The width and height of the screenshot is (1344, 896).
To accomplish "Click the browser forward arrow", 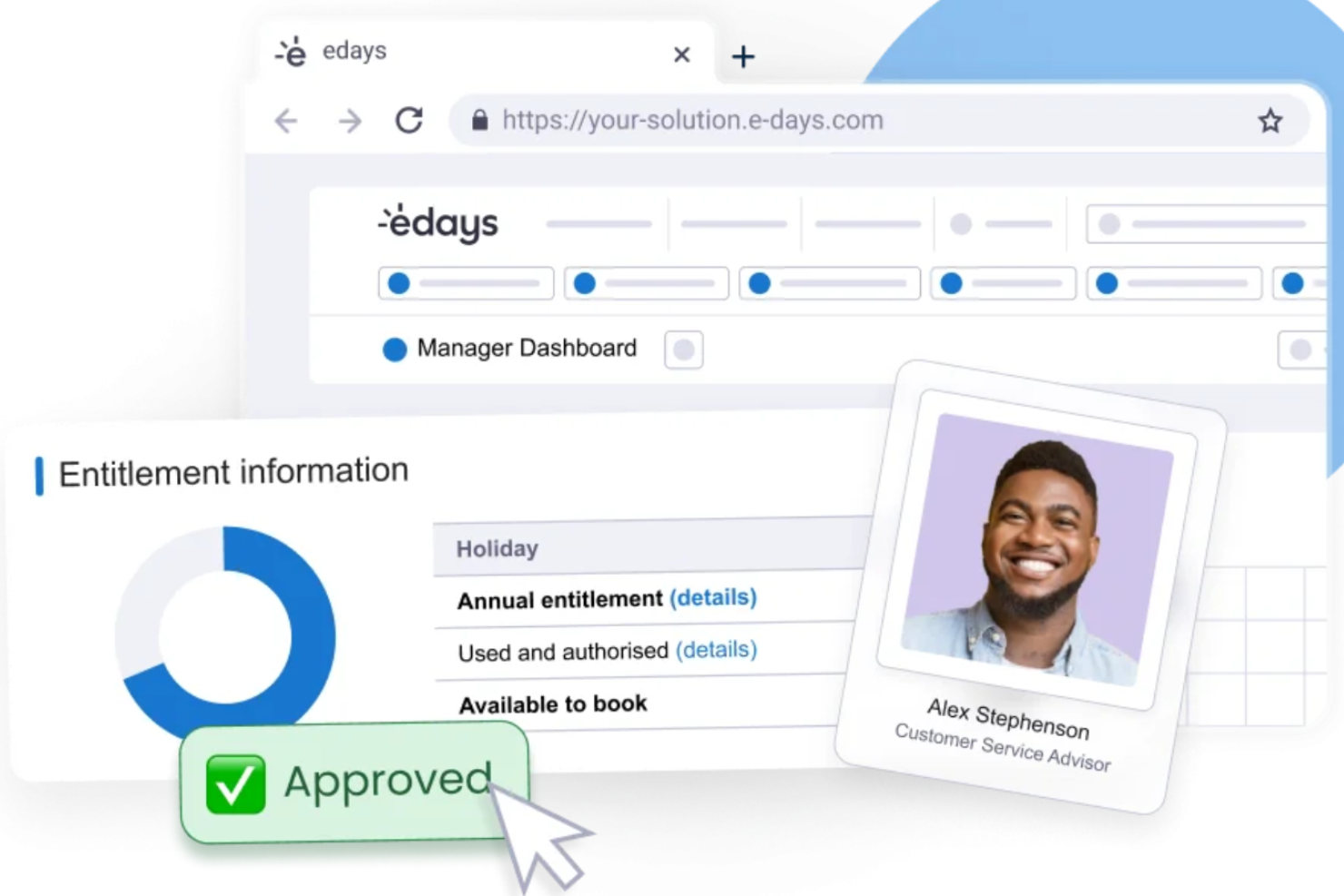I will point(350,121).
